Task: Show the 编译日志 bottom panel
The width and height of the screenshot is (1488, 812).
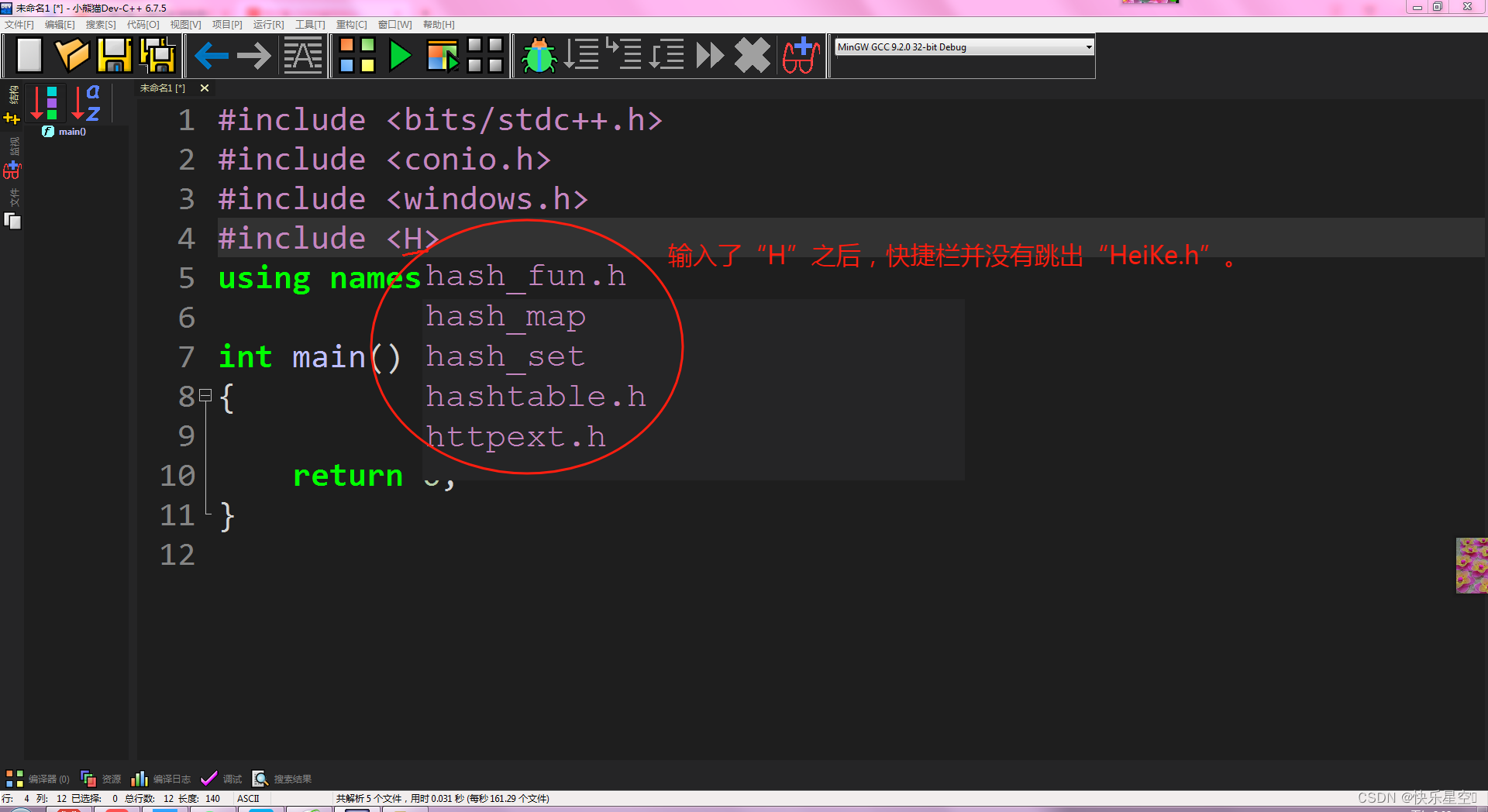Action: [x=161, y=779]
